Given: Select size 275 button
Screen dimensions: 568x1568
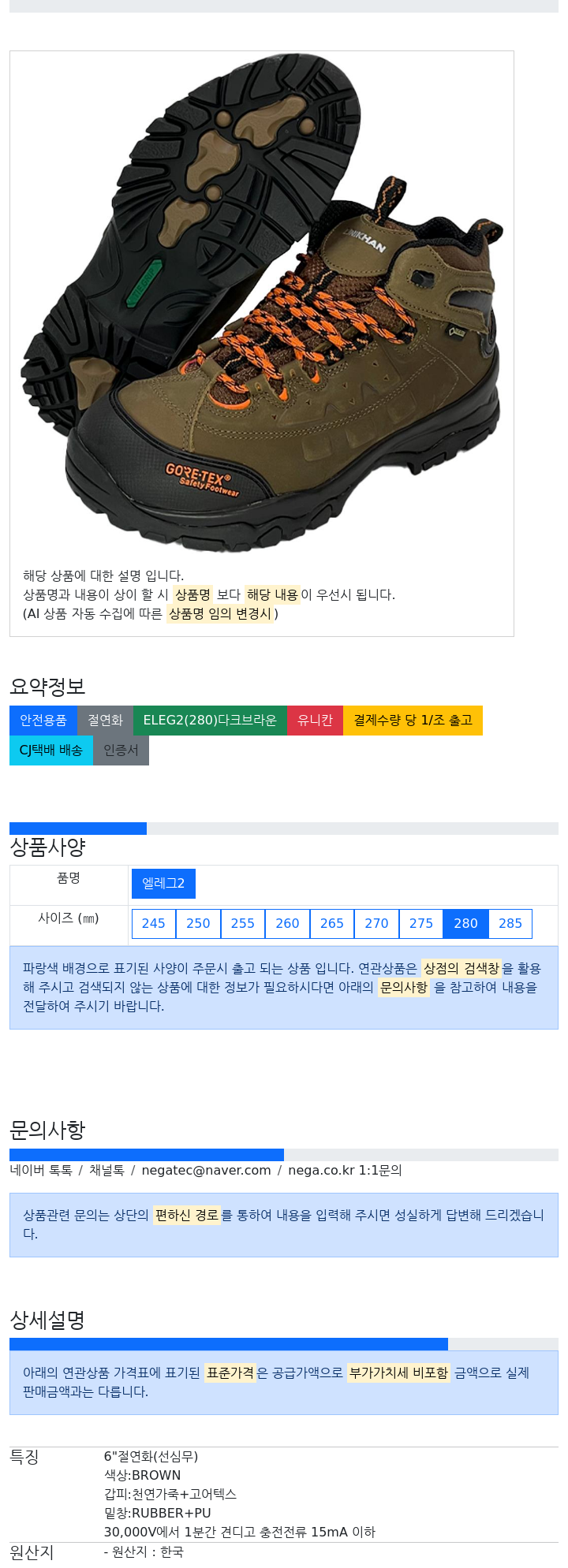Looking at the screenshot, I should 421,923.
